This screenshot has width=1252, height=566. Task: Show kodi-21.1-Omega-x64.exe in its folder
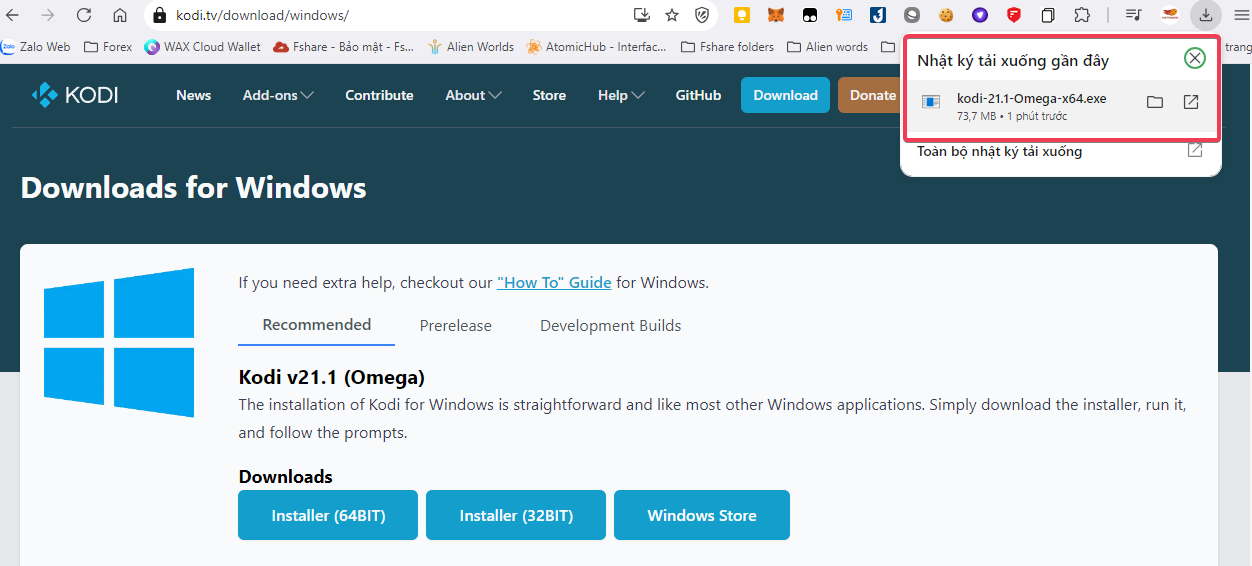coord(1155,102)
